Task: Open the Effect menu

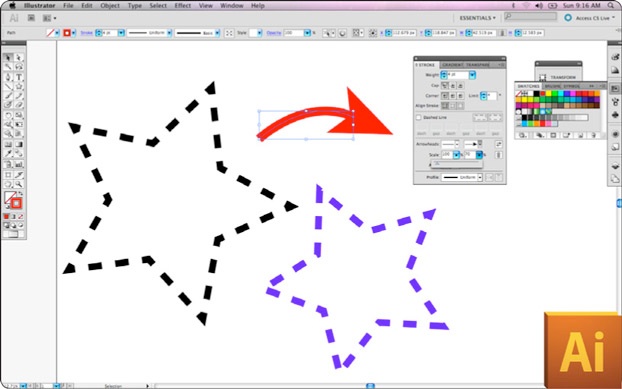Action: 183,6
